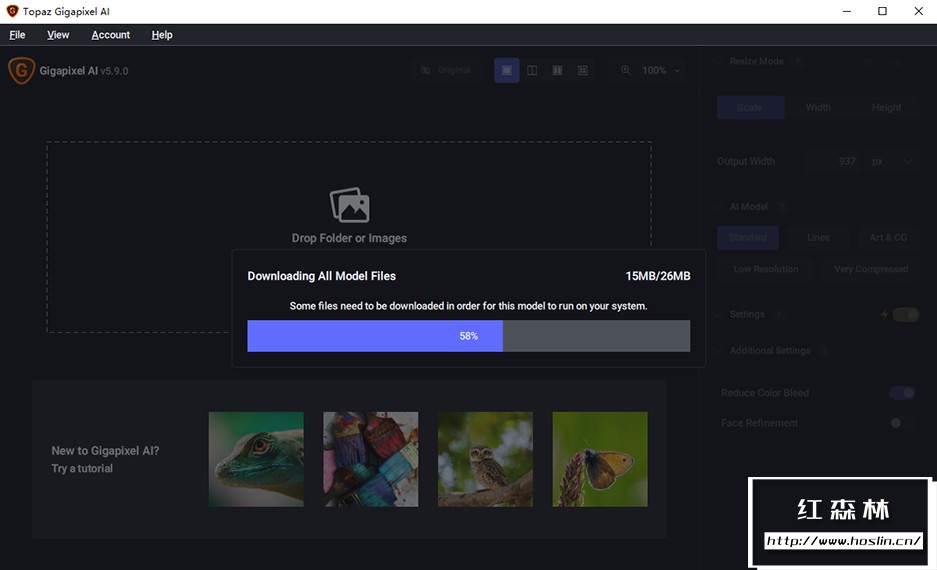Collapse the Additional Settings section
The height and width of the screenshot is (570, 937).
coord(718,351)
